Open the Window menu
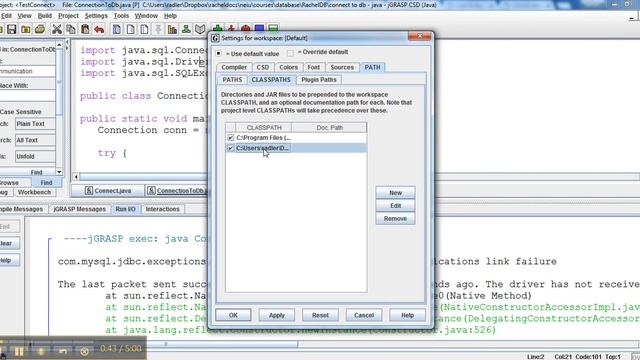The image size is (640, 360). tap(146, 16)
